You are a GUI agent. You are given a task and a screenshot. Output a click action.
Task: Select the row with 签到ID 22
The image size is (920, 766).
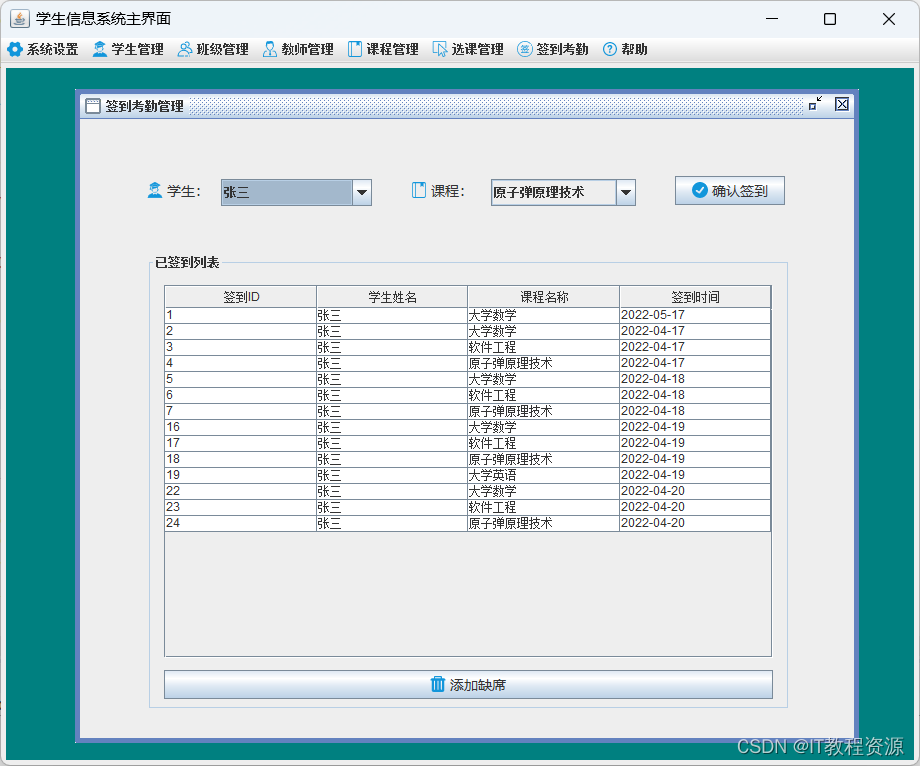coord(468,491)
